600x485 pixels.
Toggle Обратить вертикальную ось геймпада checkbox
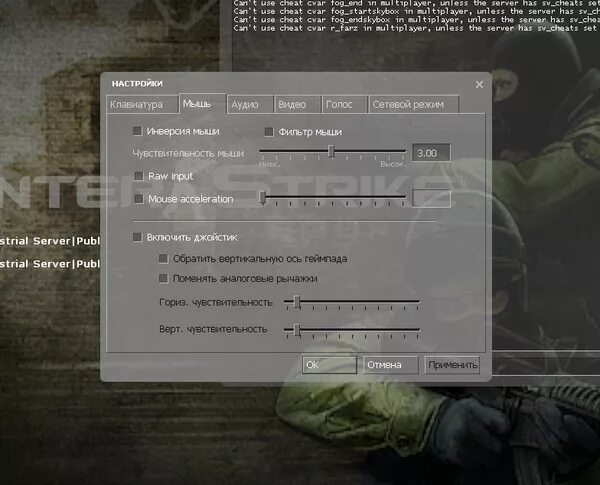click(x=163, y=258)
